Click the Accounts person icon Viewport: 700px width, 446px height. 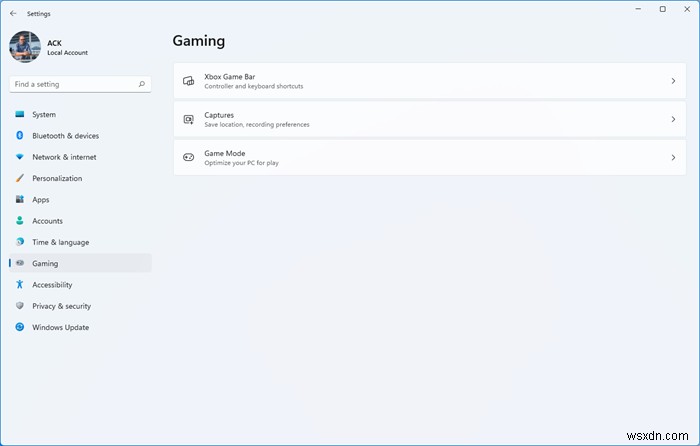point(20,221)
